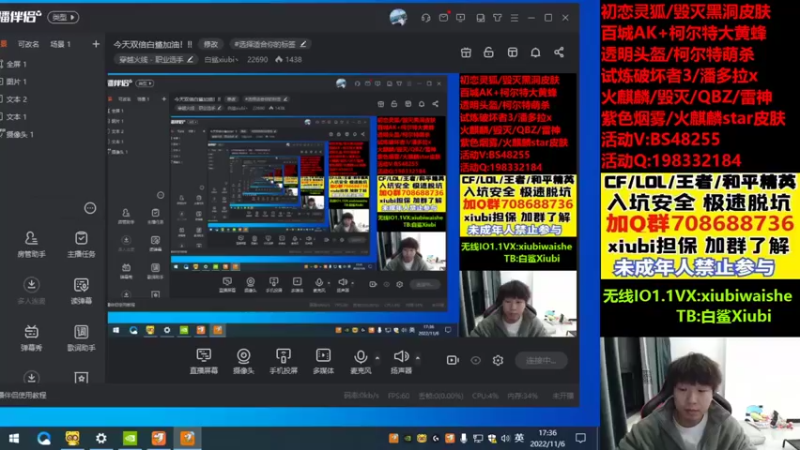Screen dimensions: 800x450
Task: Open 读弹幕 danmaku reader
Action: click(81, 291)
